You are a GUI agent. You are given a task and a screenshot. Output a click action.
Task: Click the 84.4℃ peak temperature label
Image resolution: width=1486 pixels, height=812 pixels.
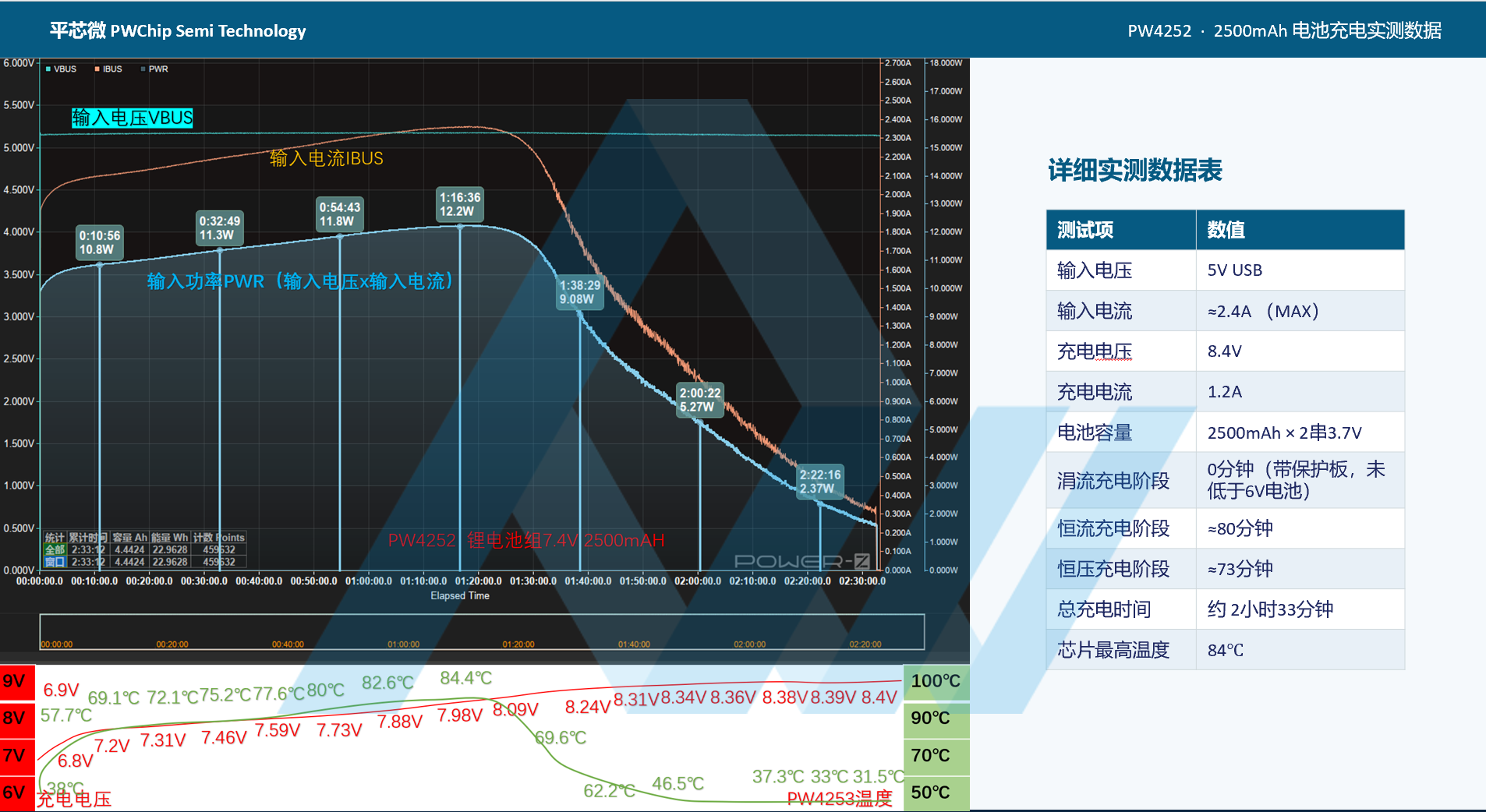[x=466, y=678]
